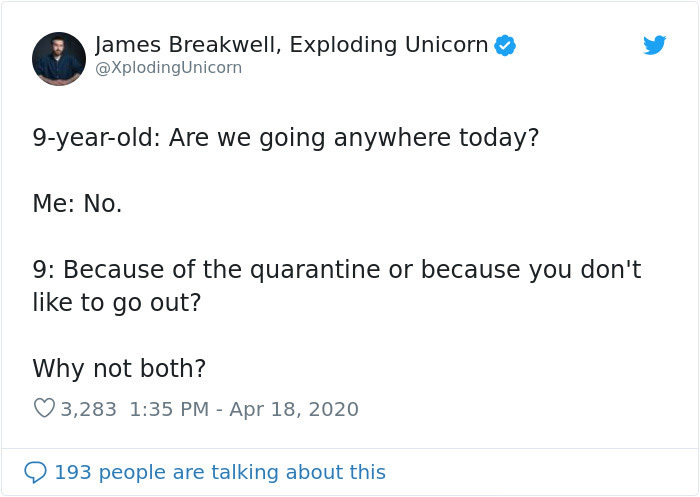Click the "Me: No." line
The width and height of the screenshot is (700, 497).
point(77,203)
